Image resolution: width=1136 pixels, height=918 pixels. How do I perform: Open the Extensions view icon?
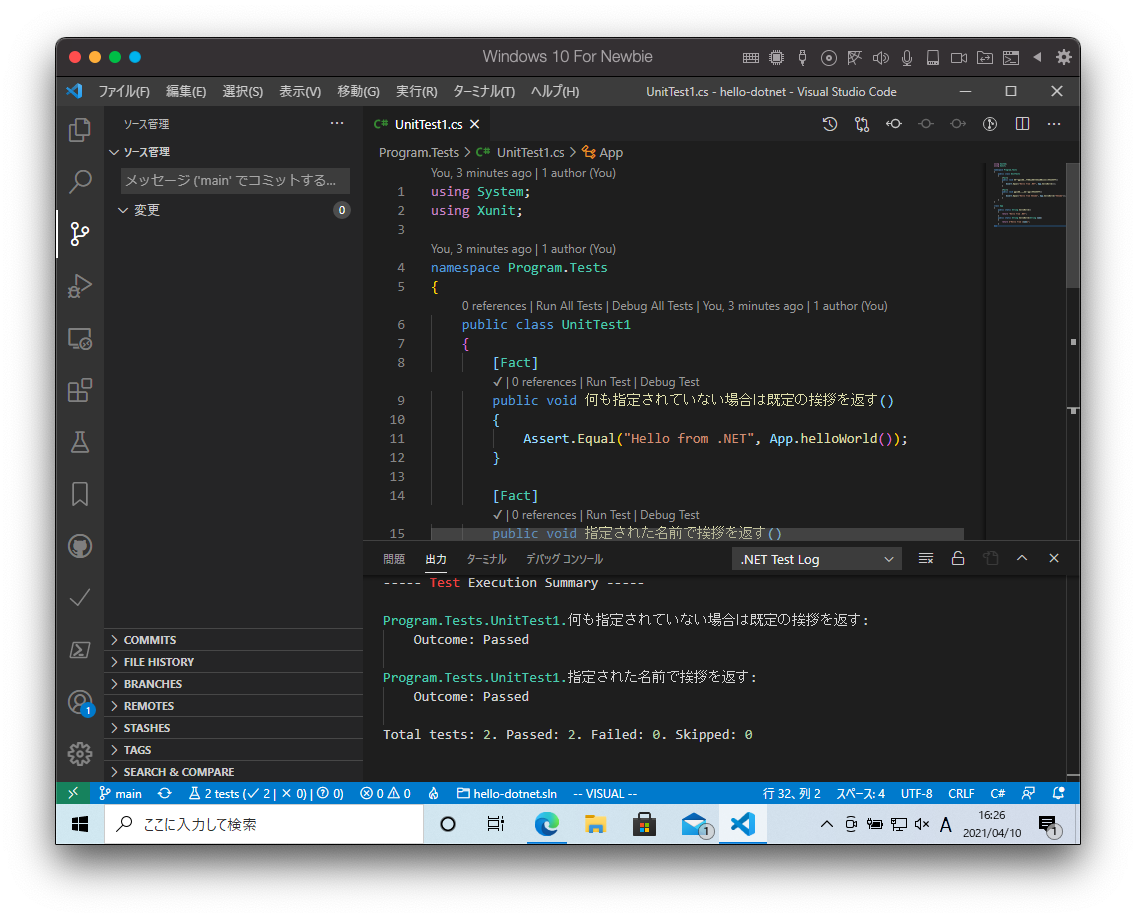[80, 390]
